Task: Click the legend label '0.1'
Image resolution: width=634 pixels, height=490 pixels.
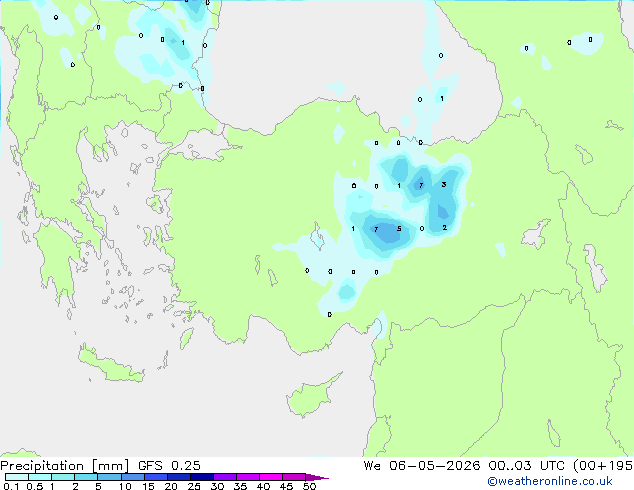Action: (11, 486)
